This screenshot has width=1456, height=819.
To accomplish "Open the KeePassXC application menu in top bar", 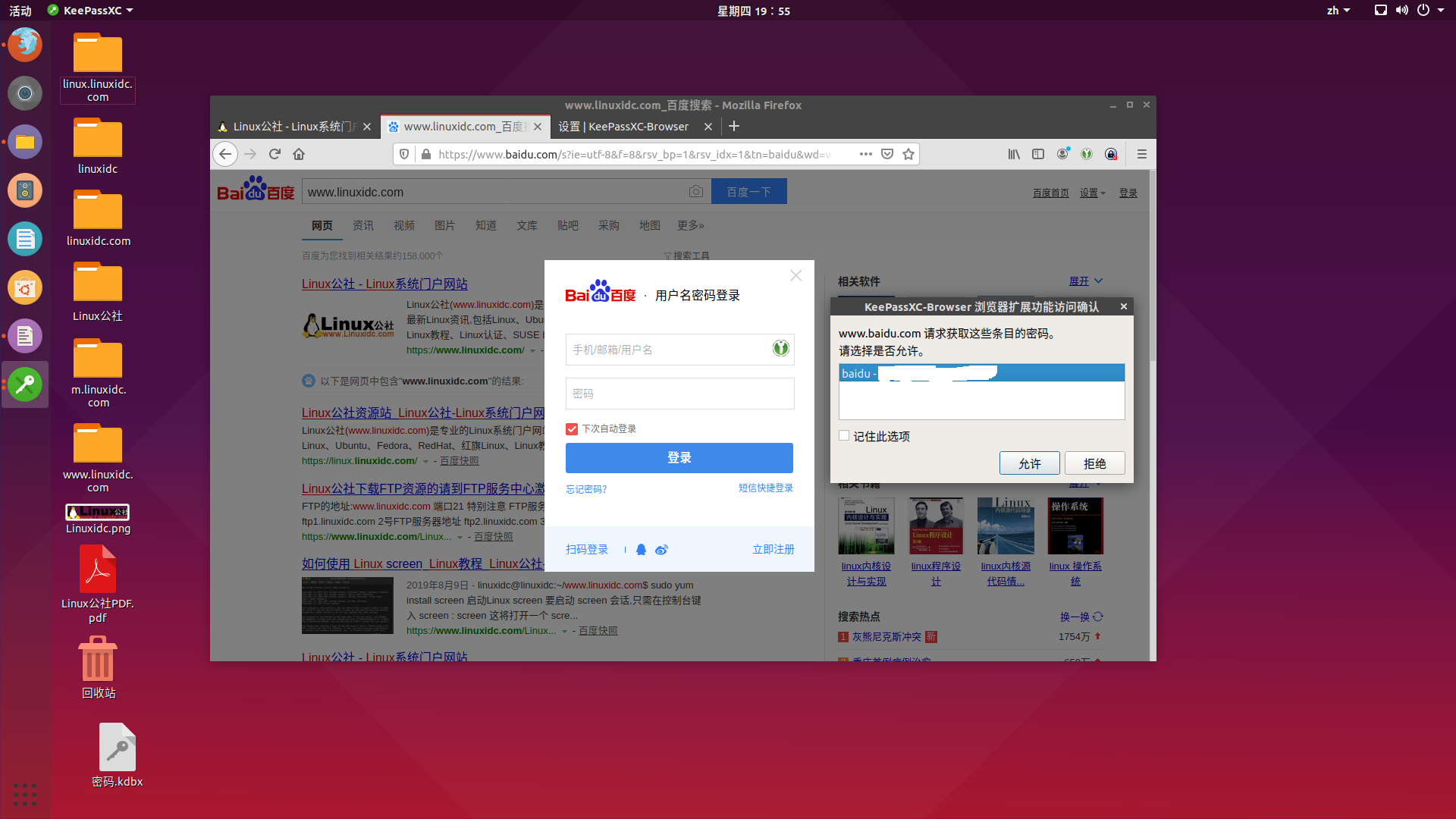I will pyautogui.click(x=90, y=11).
